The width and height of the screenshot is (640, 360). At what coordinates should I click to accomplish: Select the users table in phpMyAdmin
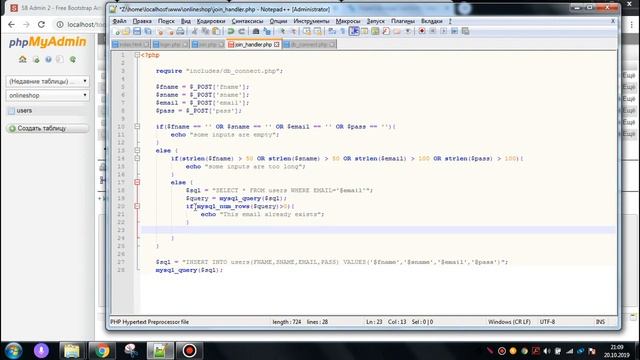[24, 111]
